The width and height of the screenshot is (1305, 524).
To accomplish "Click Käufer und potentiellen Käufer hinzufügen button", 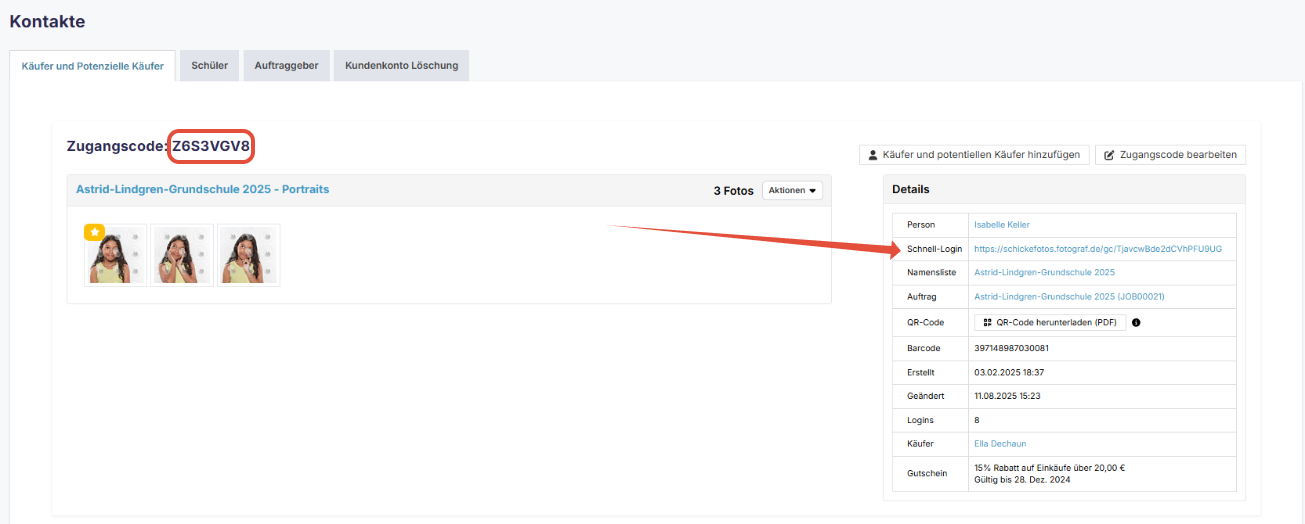I will coord(973,155).
